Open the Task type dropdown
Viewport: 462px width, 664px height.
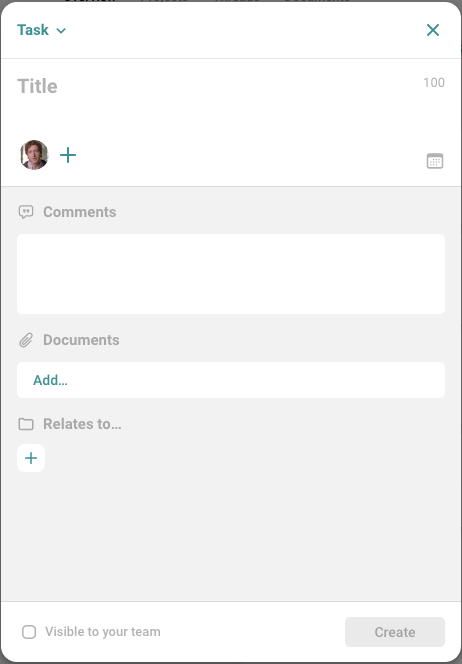tap(41, 30)
